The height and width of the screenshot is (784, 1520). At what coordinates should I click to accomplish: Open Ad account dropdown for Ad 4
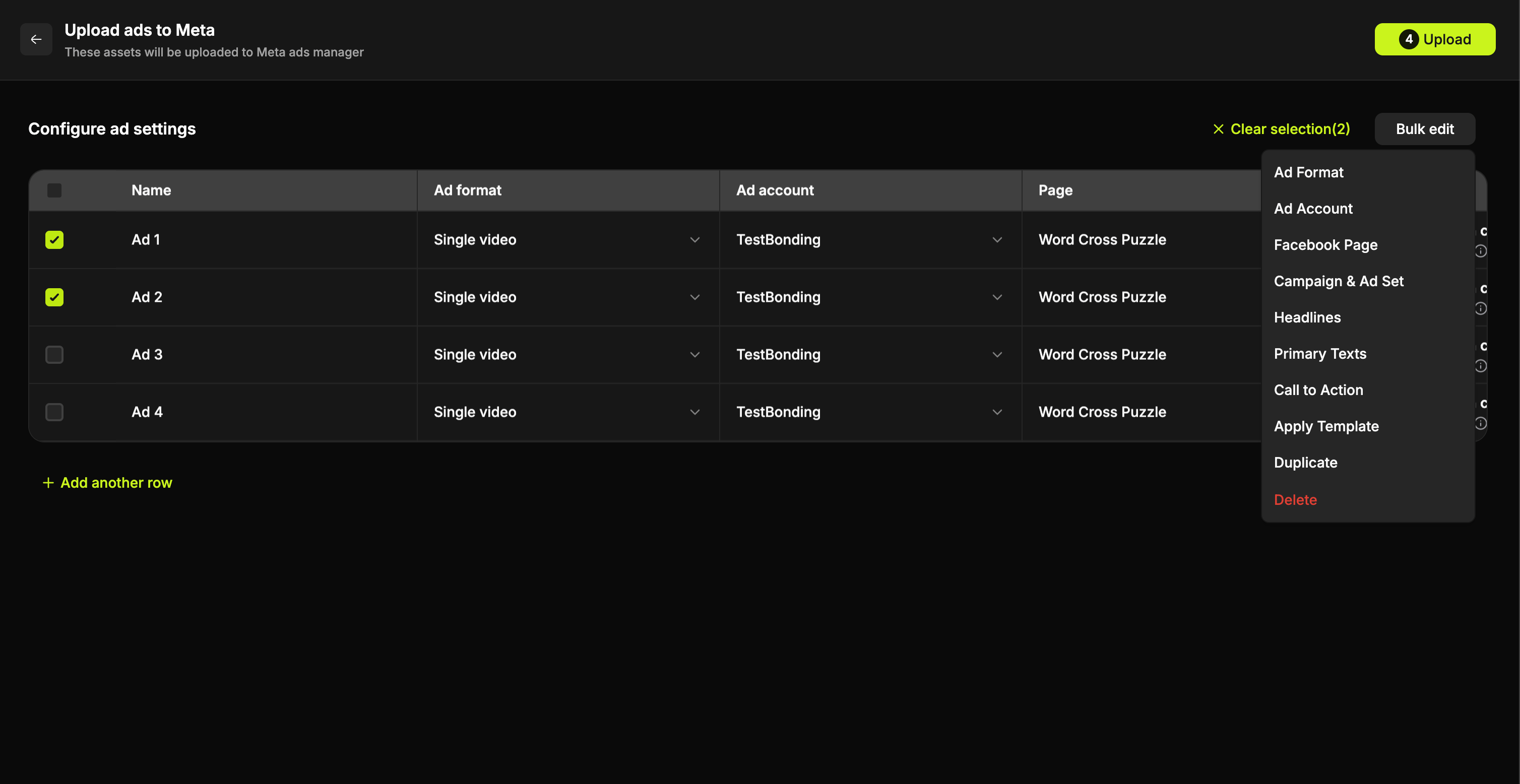[870, 412]
